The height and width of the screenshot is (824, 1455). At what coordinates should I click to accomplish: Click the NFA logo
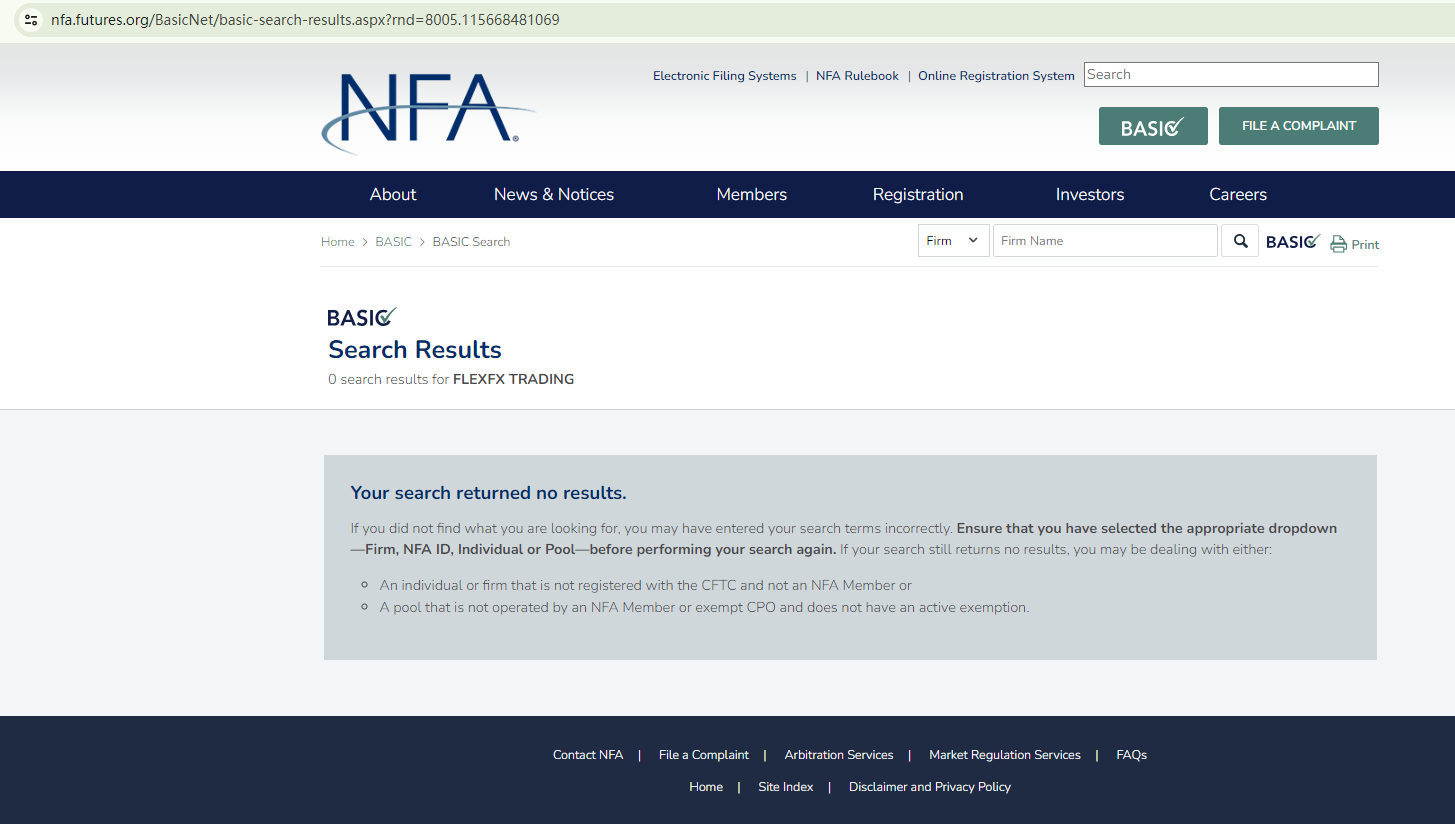coord(428,113)
